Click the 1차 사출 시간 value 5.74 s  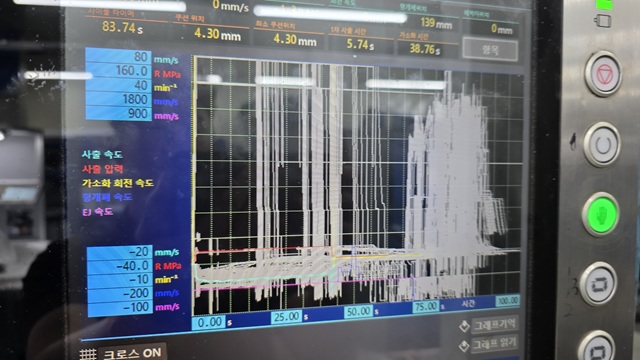[360, 44]
